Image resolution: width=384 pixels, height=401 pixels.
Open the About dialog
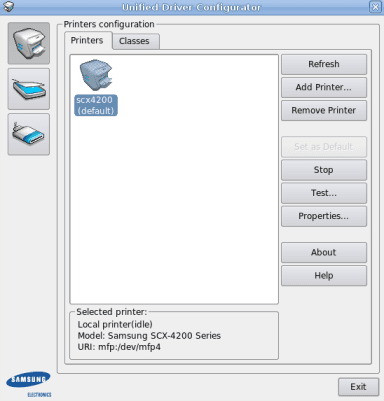(x=324, y=252)
